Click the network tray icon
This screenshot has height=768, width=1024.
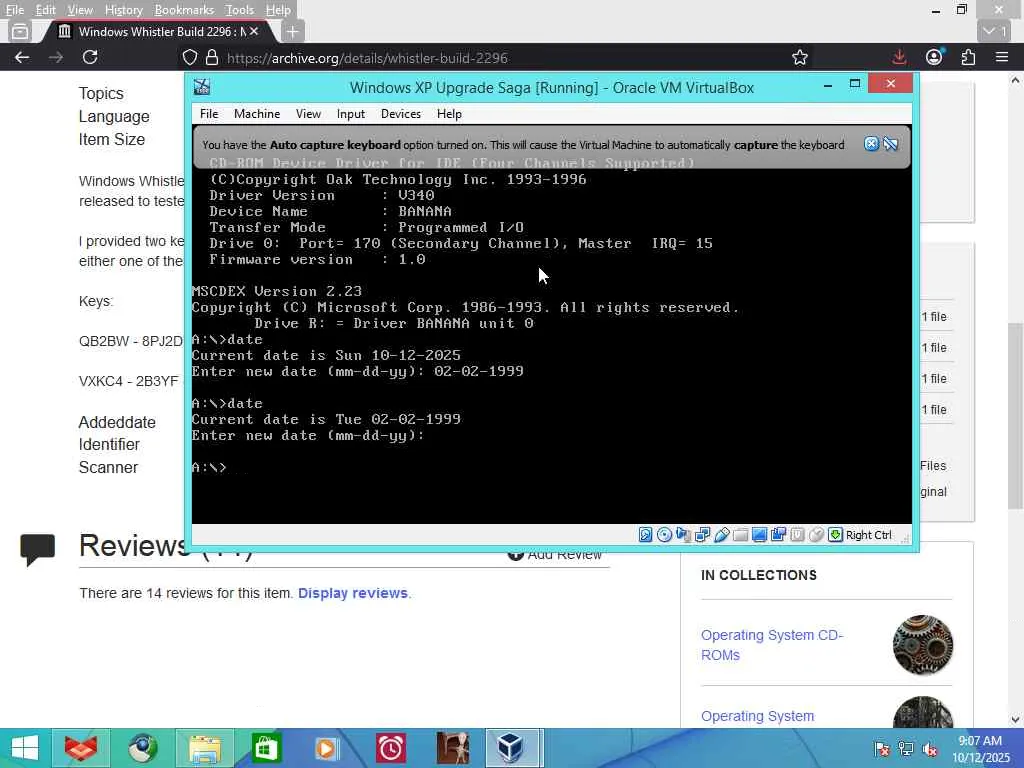[906, 749]
